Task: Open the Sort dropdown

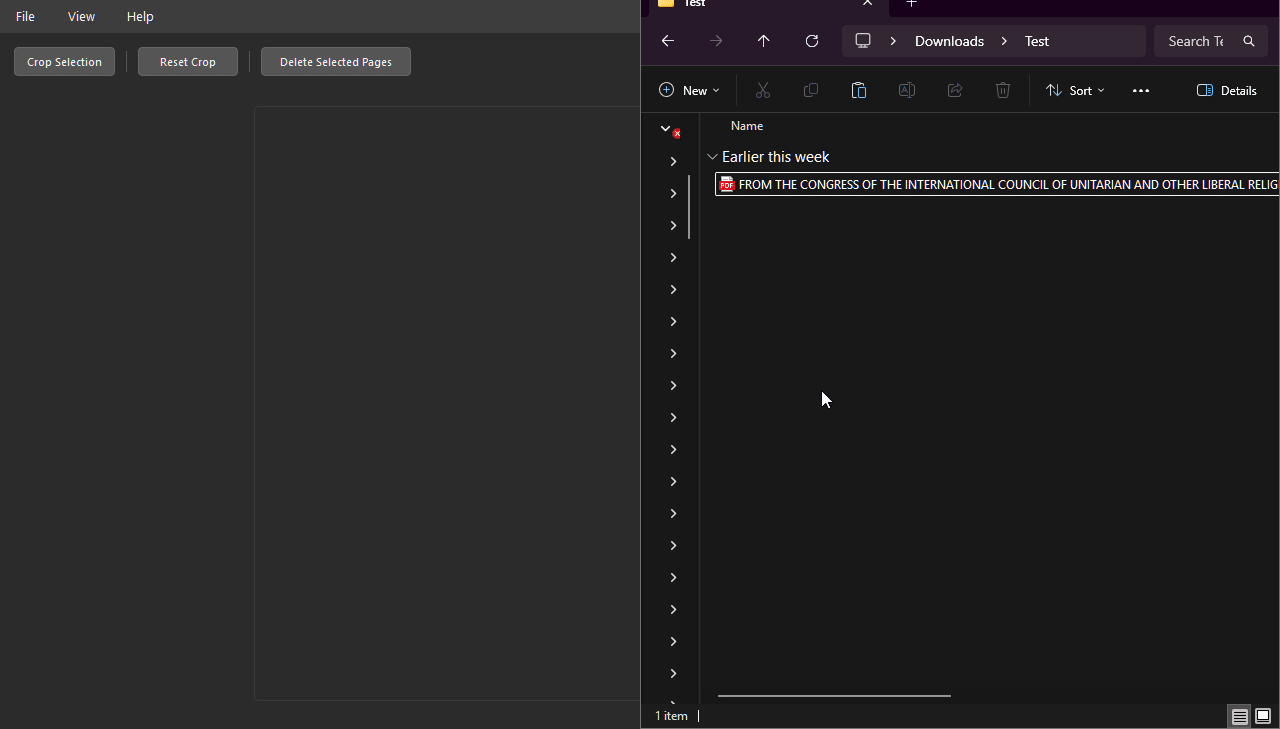Action: (x=1075, y=90)
